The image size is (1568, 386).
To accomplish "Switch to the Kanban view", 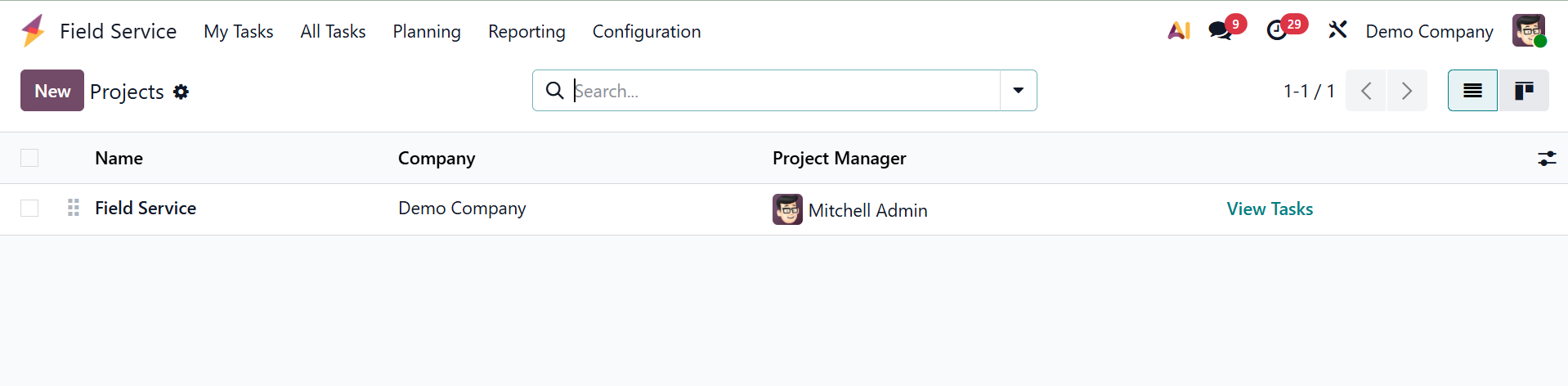I will pyautogui.click(x=1523, y=91).
